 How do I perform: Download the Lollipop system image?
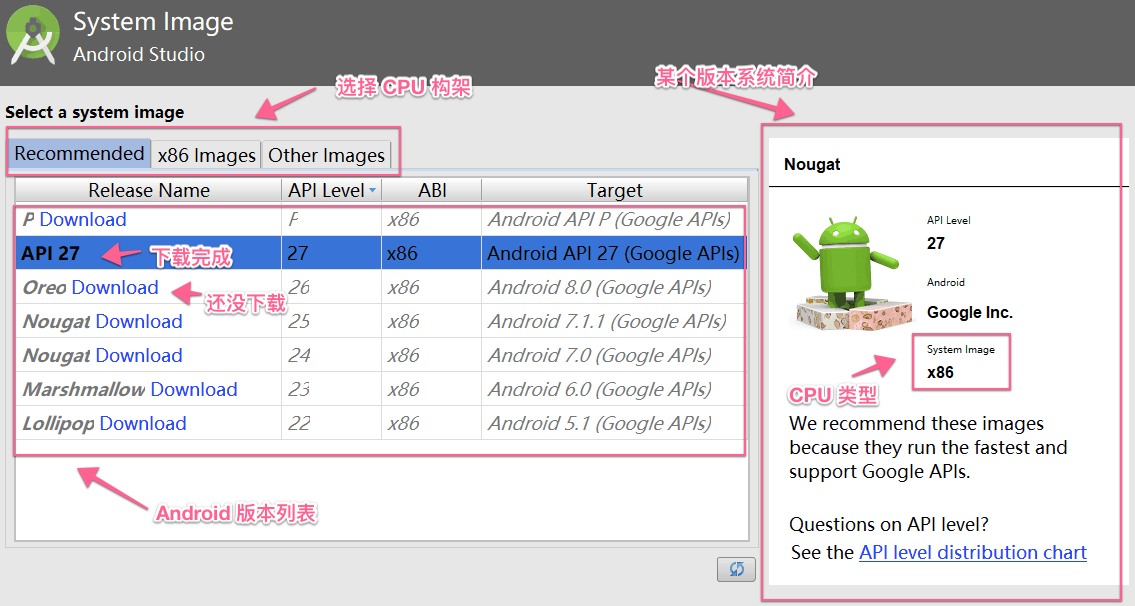[143, 424]
